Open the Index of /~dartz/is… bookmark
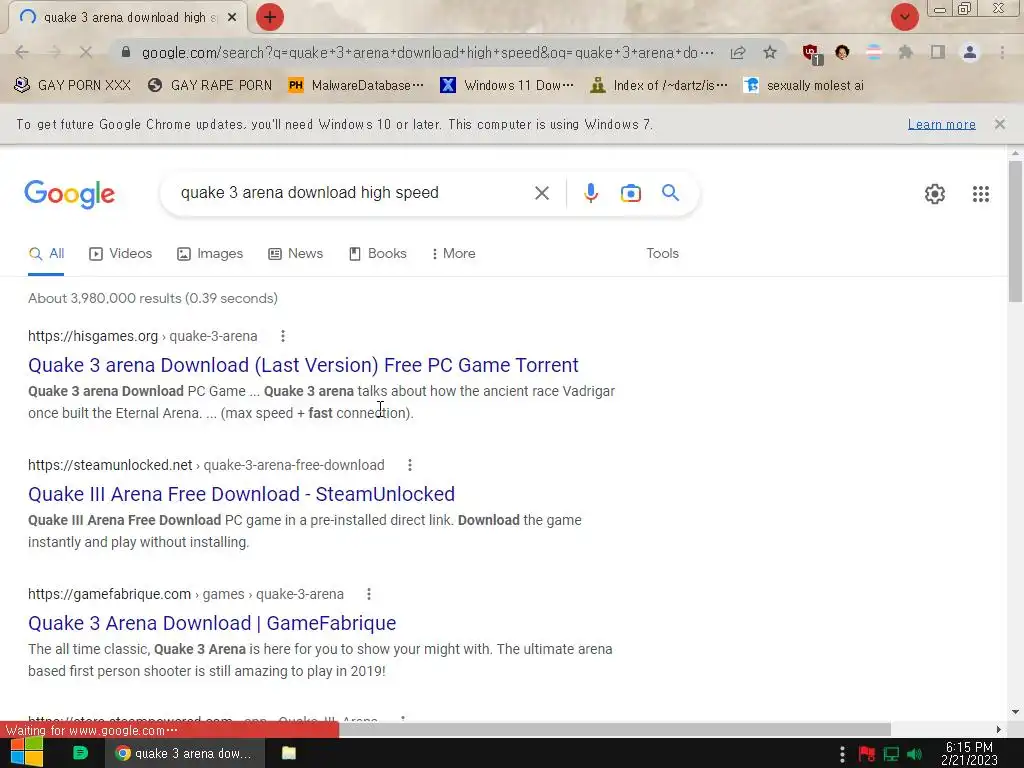This screenshot has width=1024, height=768. click(x=658, y=86)
